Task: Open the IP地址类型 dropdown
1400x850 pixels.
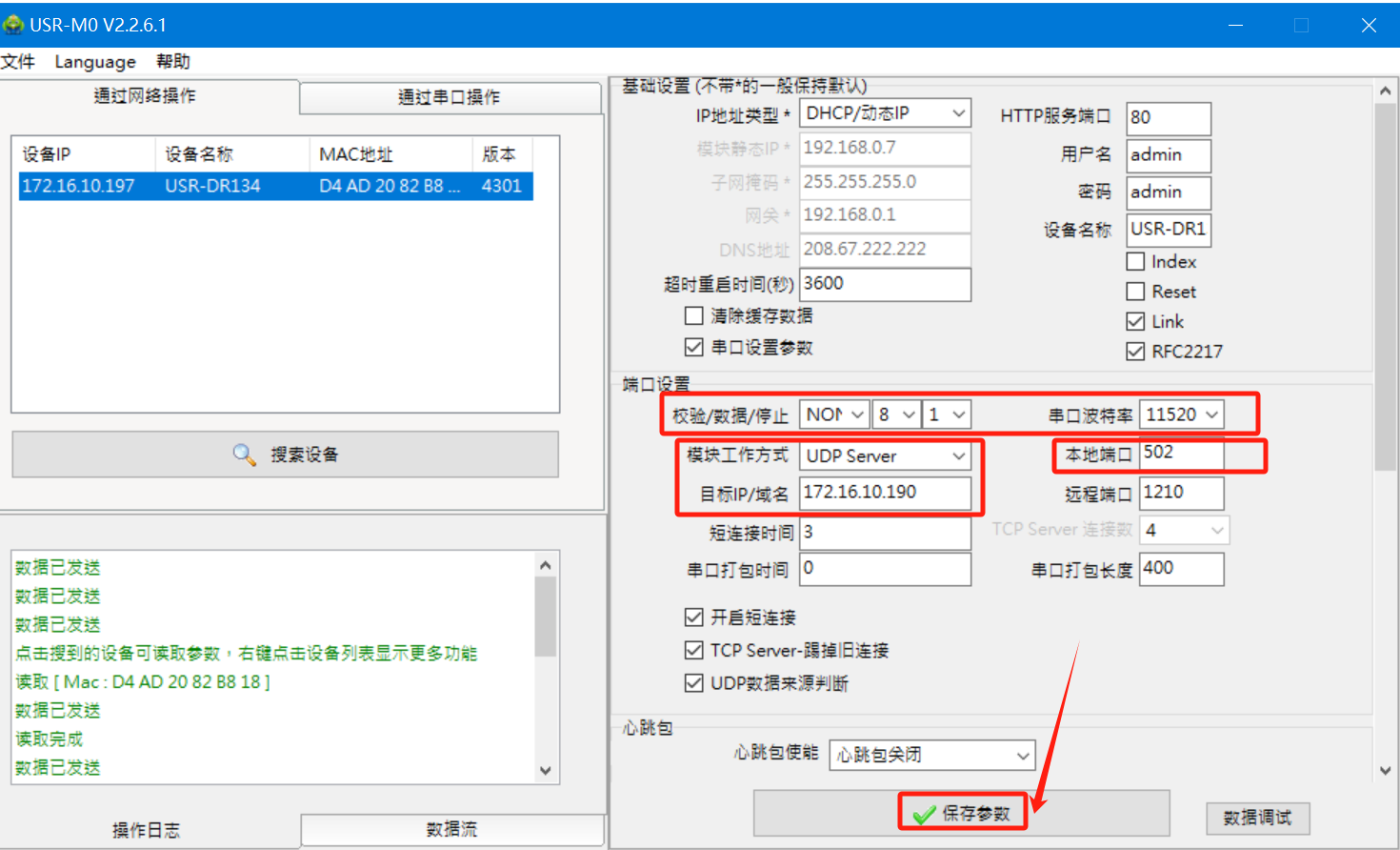Action: coord(885,113)
